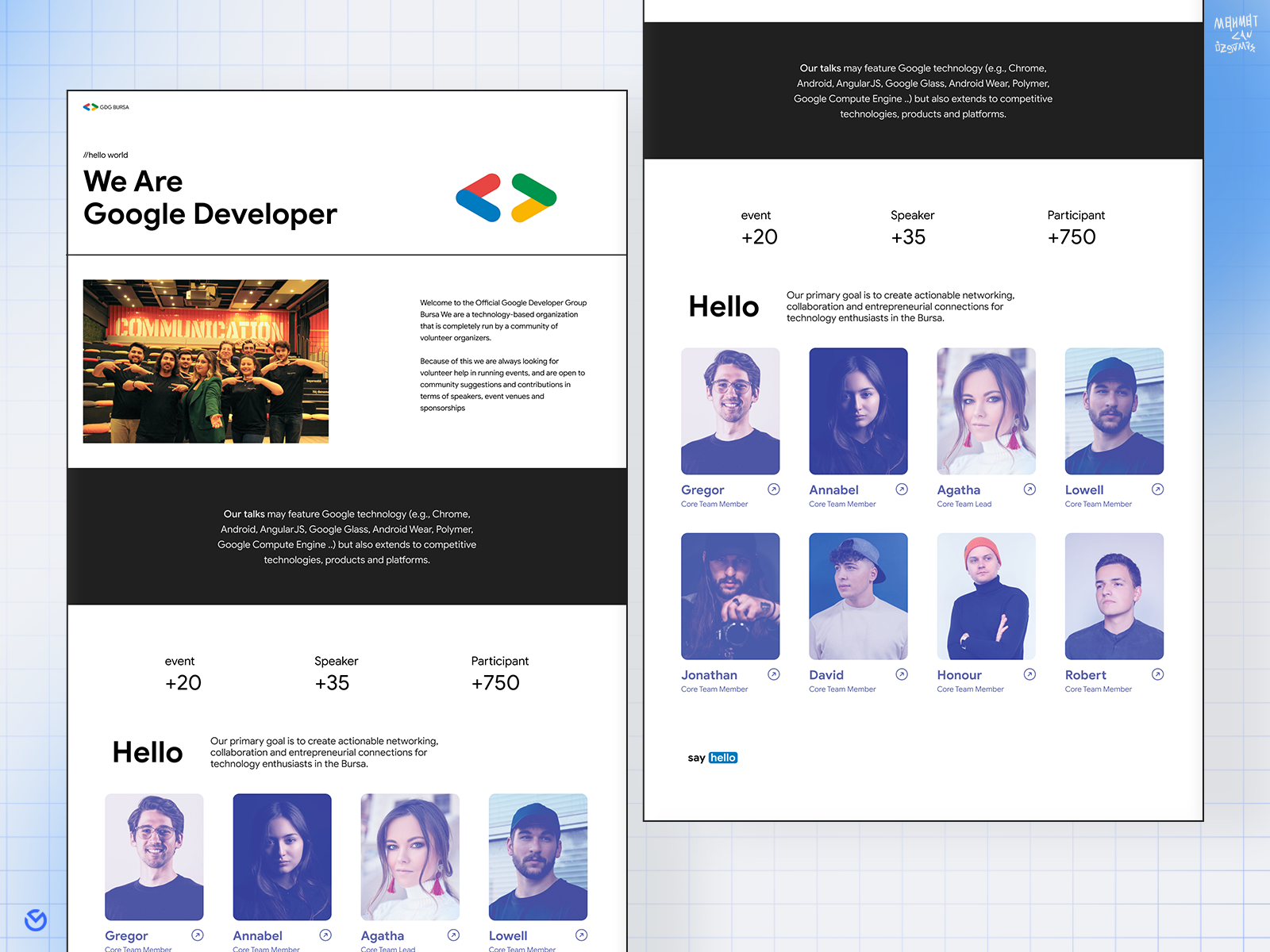Open Gregor's profile arrow icon on the right page
The image size is (1270, 952).
tap(774, 489)
